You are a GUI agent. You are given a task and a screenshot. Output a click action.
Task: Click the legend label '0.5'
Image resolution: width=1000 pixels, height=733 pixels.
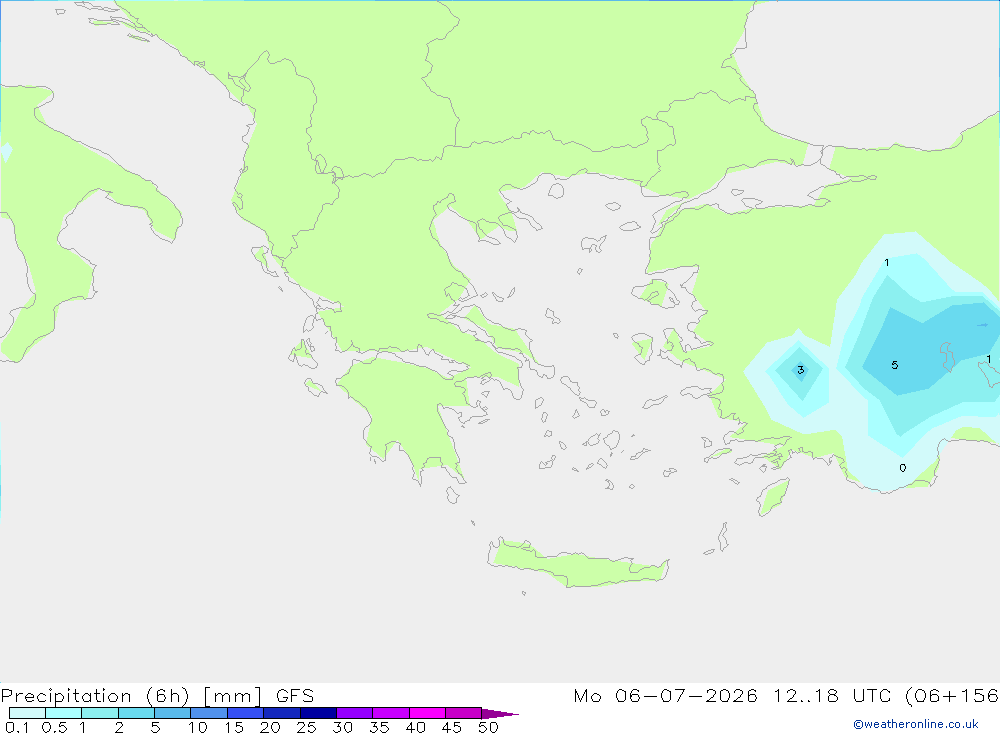click(54, 727)
